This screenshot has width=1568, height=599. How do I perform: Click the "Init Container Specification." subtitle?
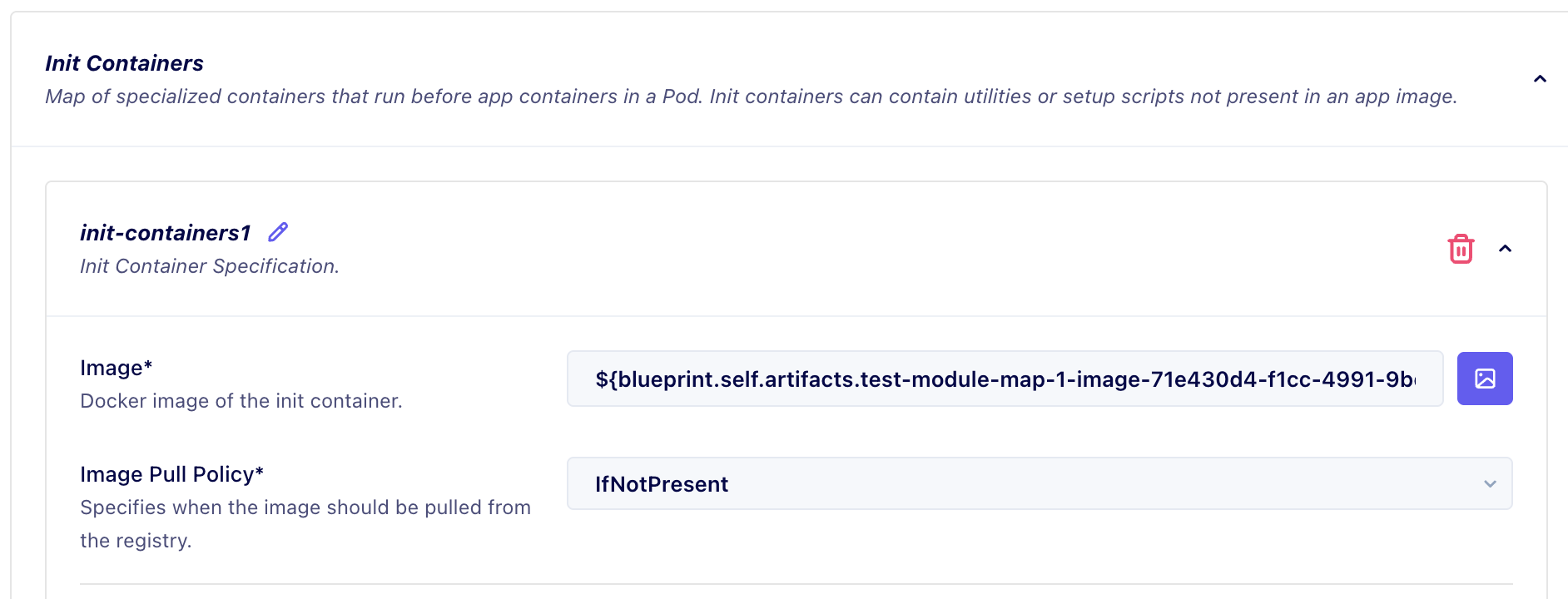coord(210,266)
